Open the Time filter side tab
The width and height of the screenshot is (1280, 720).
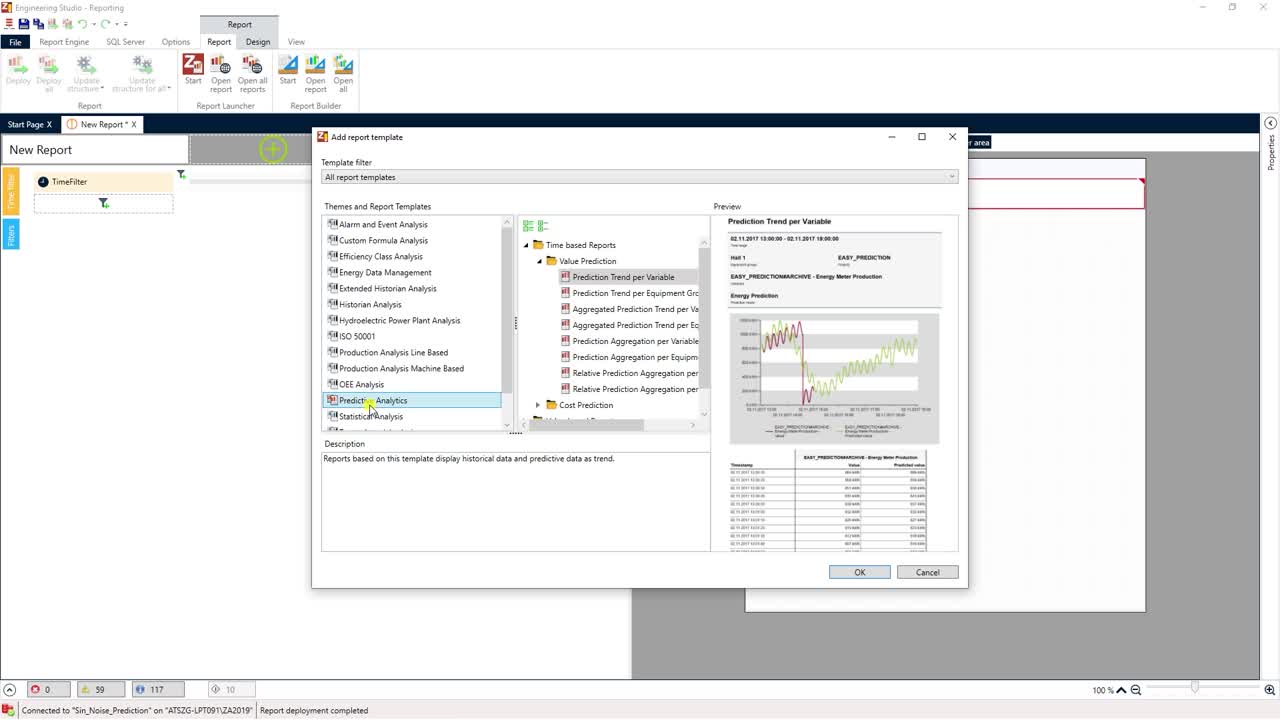[11, 189]
